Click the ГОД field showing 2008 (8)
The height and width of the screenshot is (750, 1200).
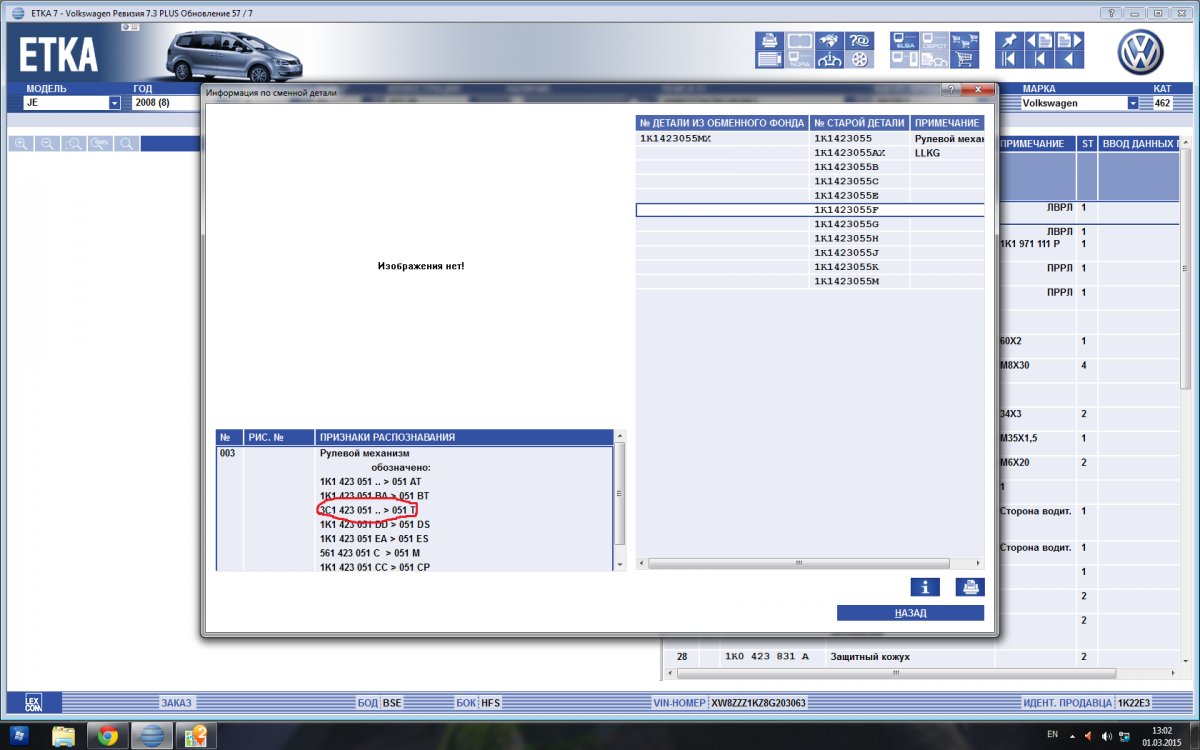166,103
